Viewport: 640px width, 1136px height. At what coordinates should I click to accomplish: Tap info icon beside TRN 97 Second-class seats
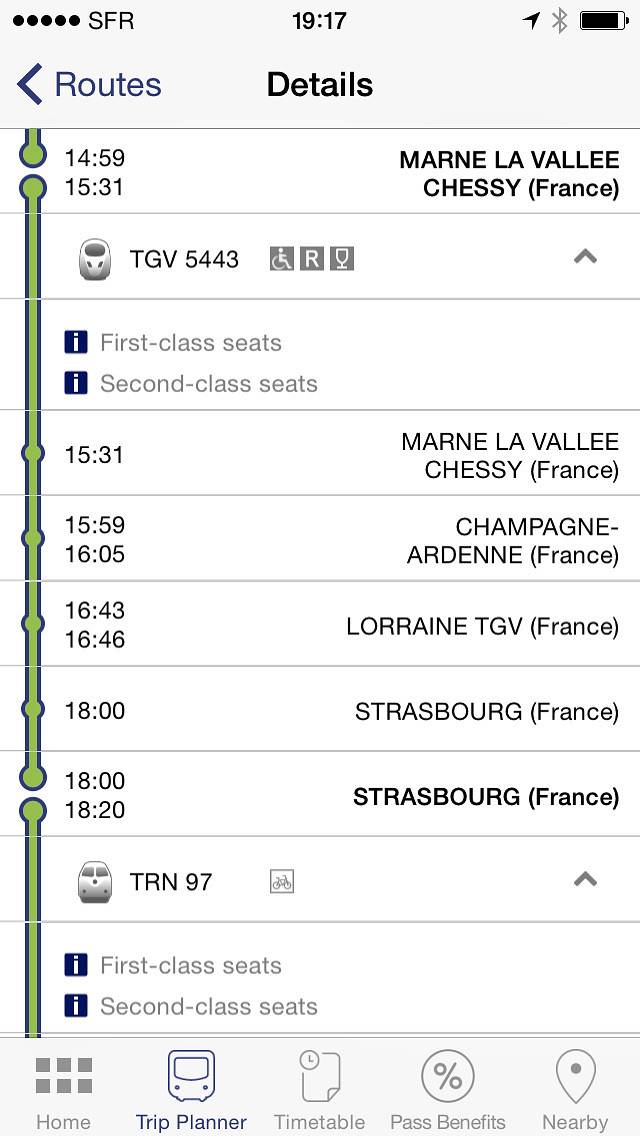[76, 1006]
